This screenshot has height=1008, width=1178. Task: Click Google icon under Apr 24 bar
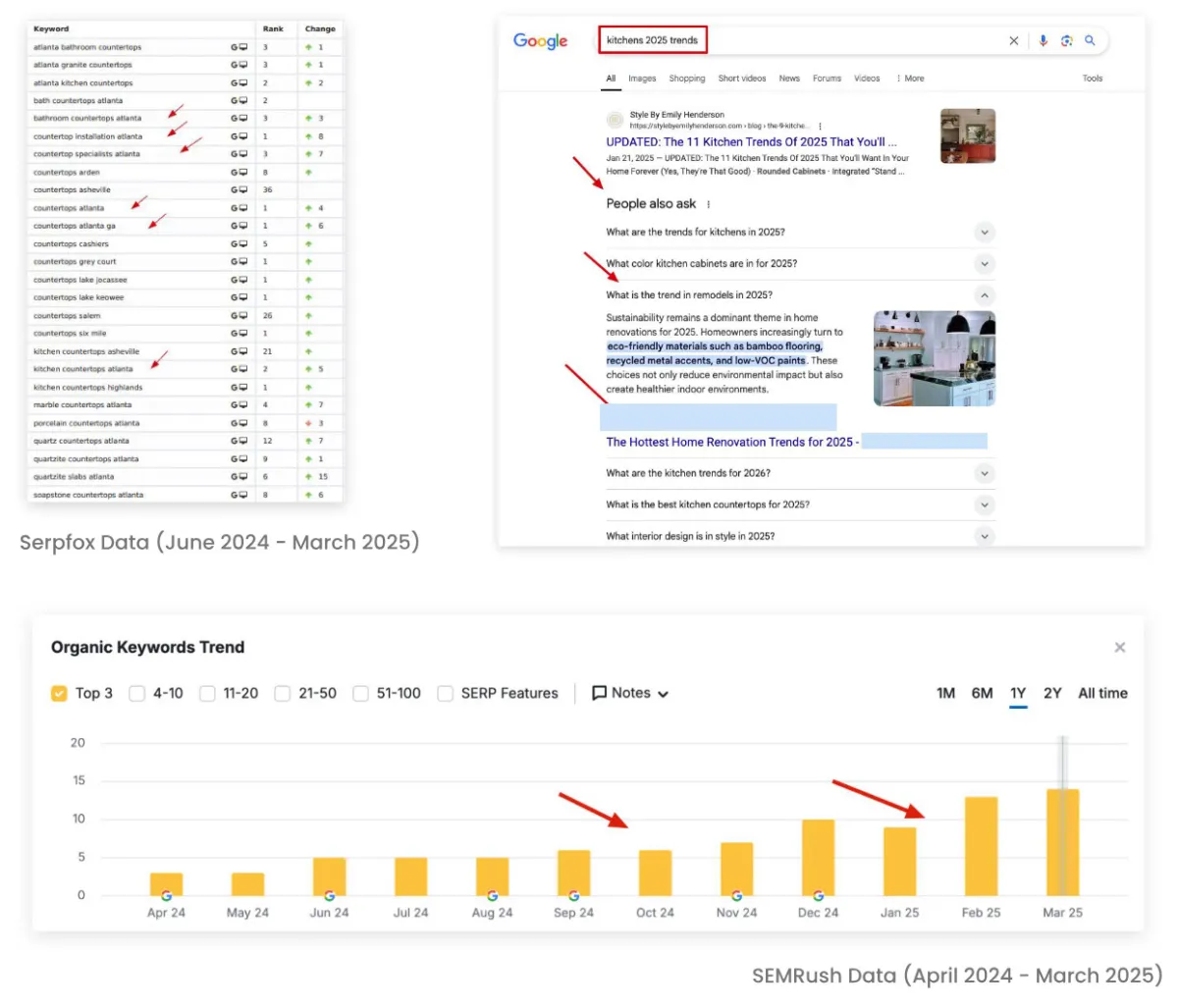[x=166, y=896]
